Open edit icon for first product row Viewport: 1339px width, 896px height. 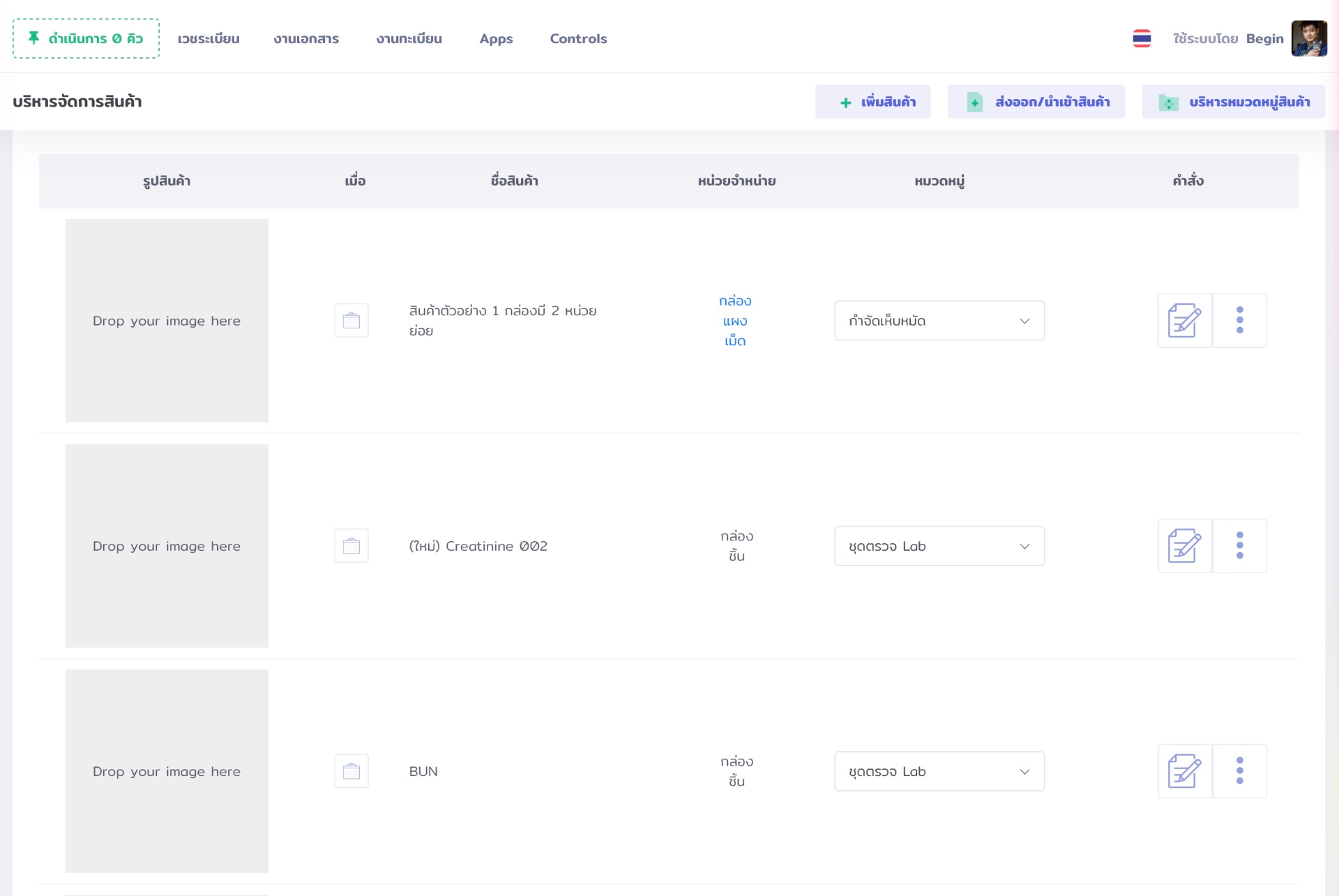1184,321
